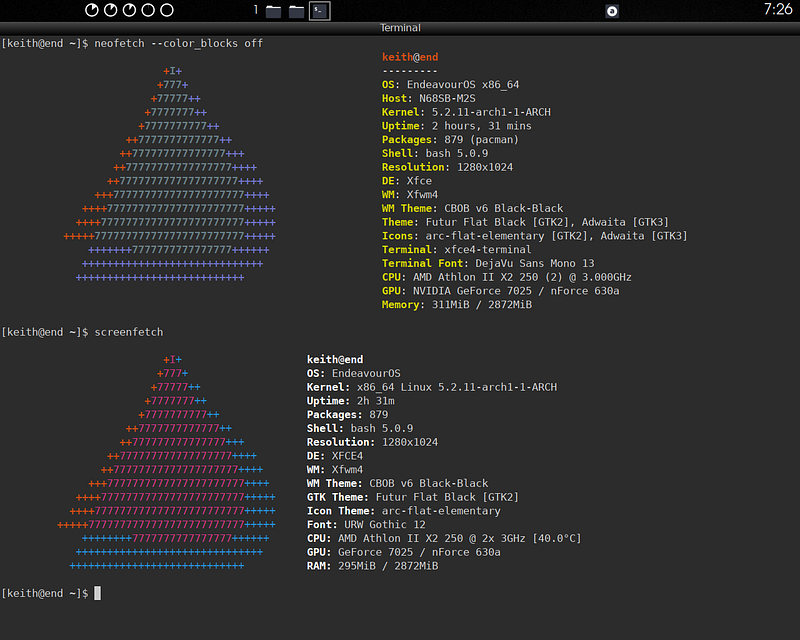Click the fourth circular monitor gauge
This screenshot has width=800, height=640.
(x=148, y=10)
